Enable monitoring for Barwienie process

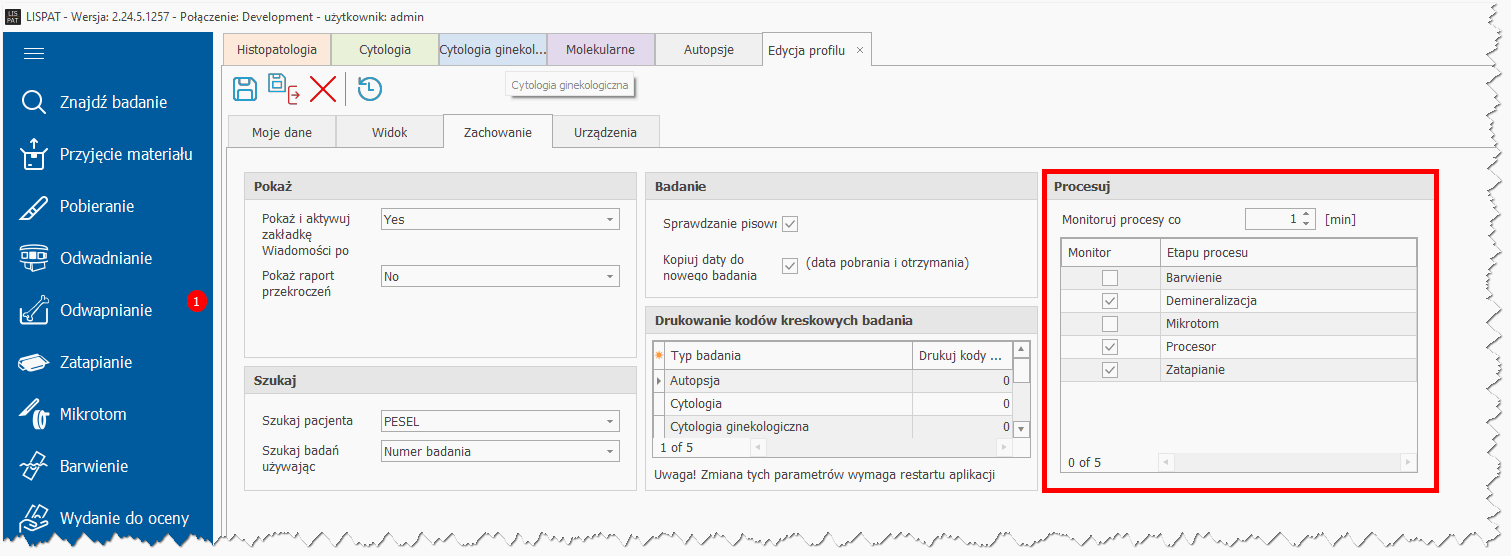(1110, 278)
